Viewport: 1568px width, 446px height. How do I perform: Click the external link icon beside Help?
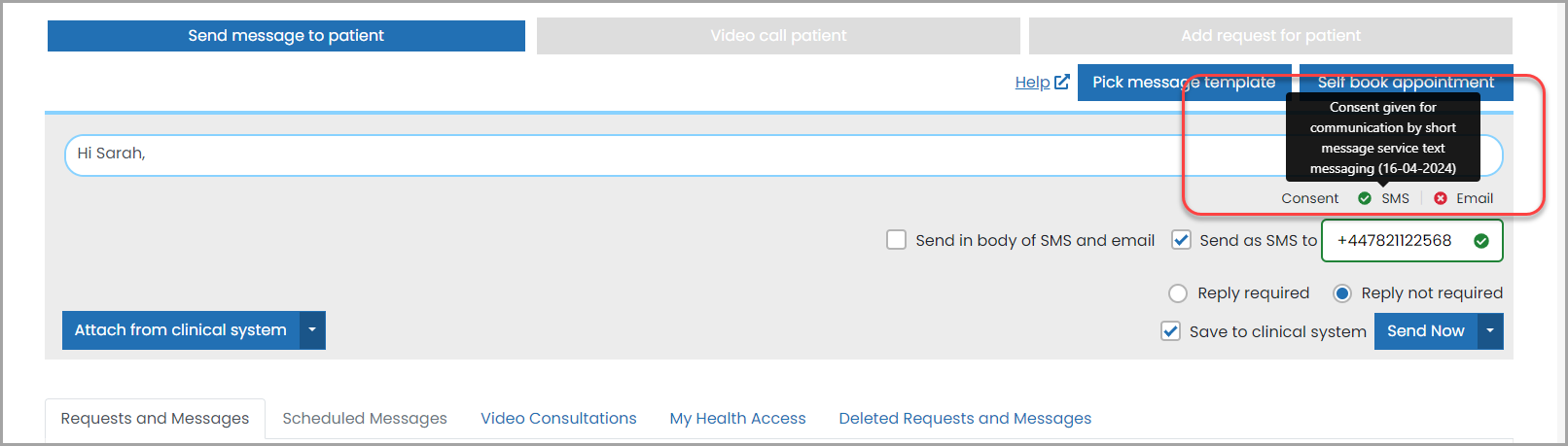pos(1062,82)
